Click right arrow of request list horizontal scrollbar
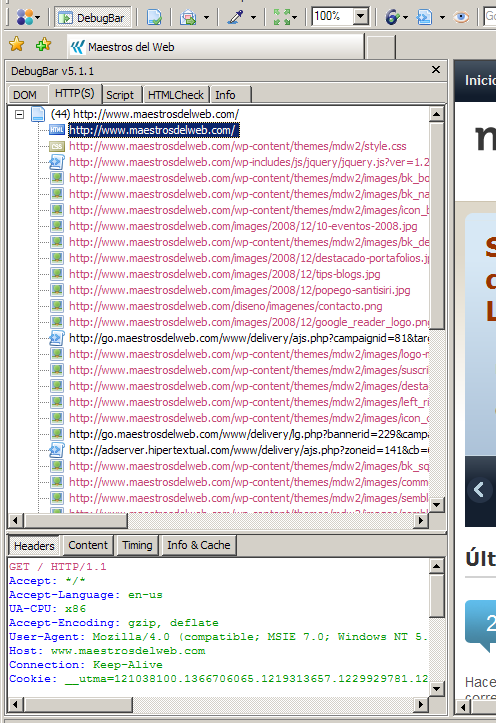Screen dimensions: 496x723 [420, 521]
